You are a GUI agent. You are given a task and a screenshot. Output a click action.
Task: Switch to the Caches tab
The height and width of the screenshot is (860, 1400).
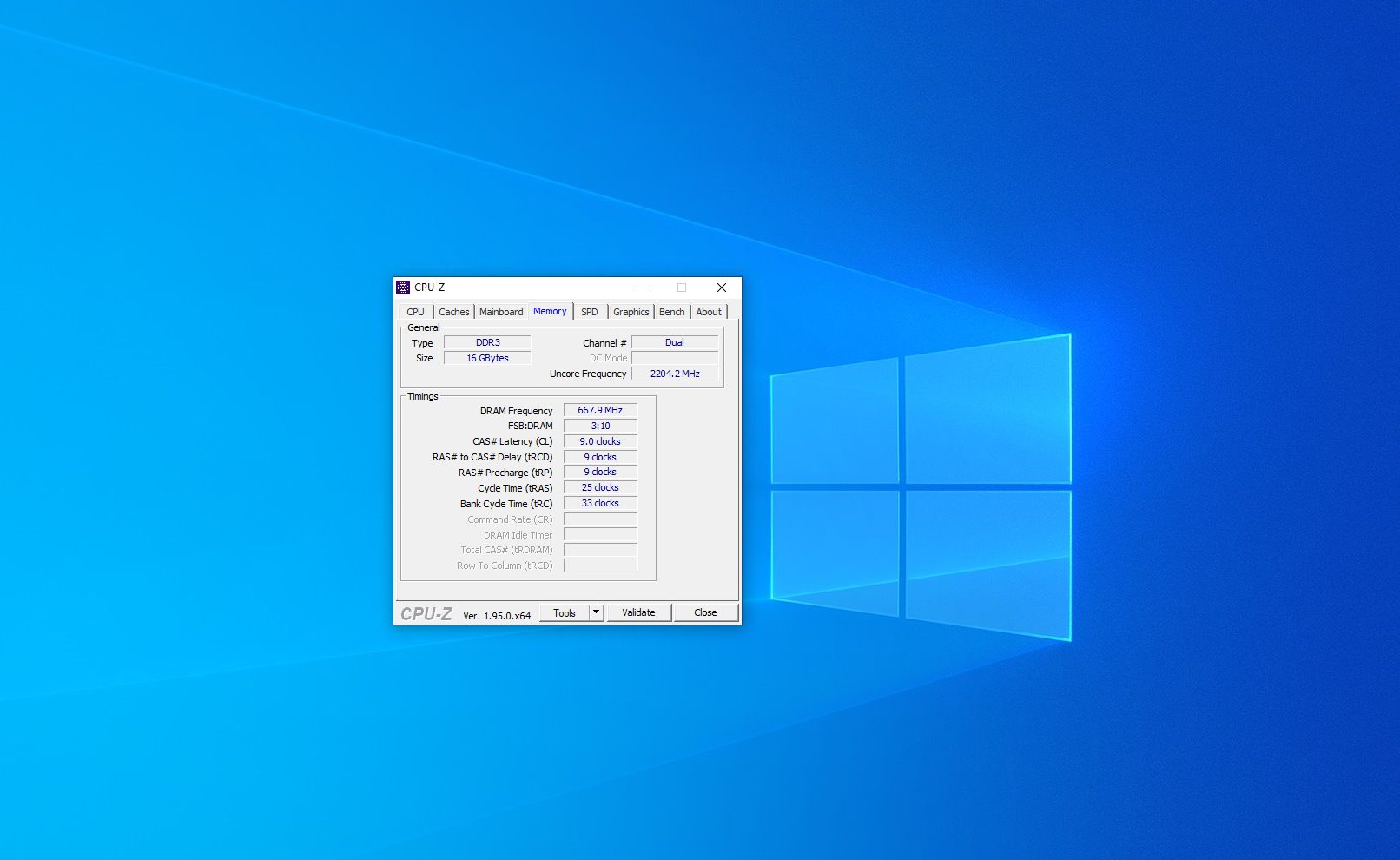tap(454, 312)
